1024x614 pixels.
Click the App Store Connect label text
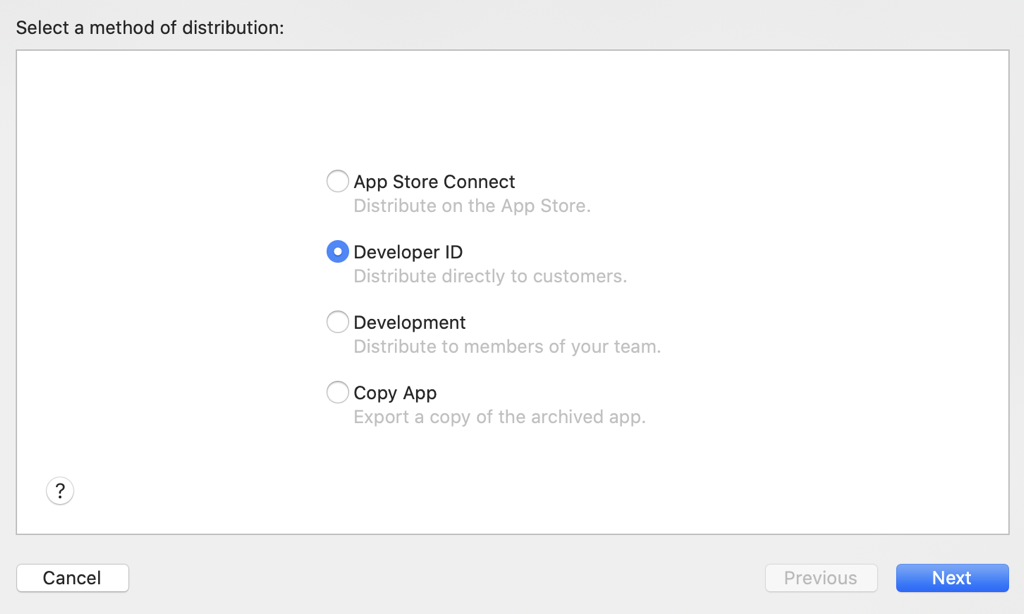click(434, 181)
